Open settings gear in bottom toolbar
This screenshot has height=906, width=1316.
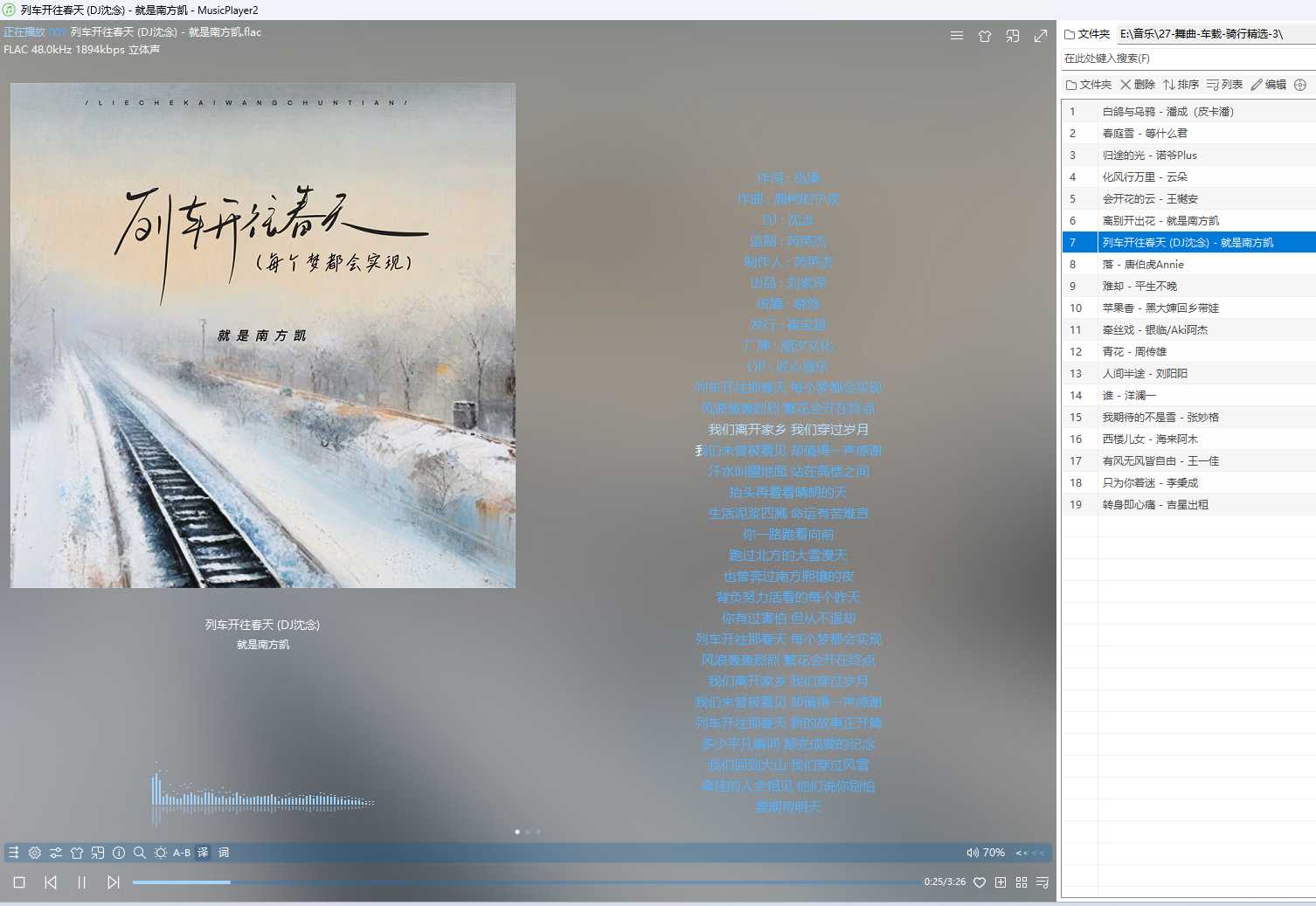pyautogui.click(x=35, y=853)
